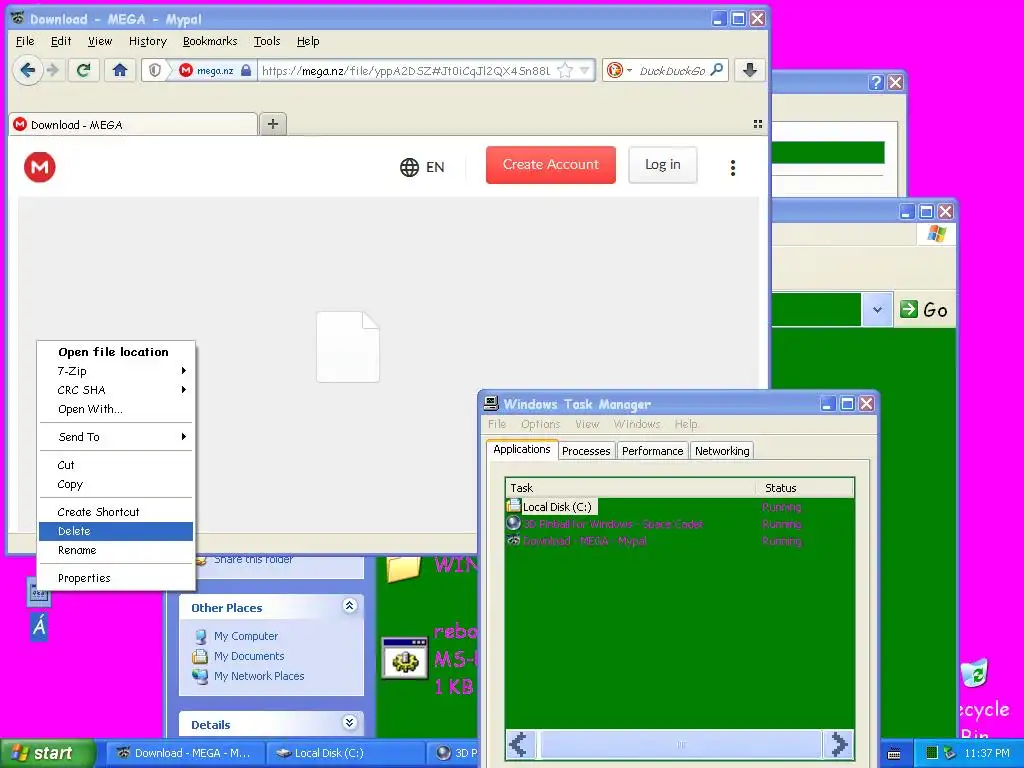The width and height of the screenshot is (1024, 768).
Task: Click the Status column header
Action: [x=805, y=488]
